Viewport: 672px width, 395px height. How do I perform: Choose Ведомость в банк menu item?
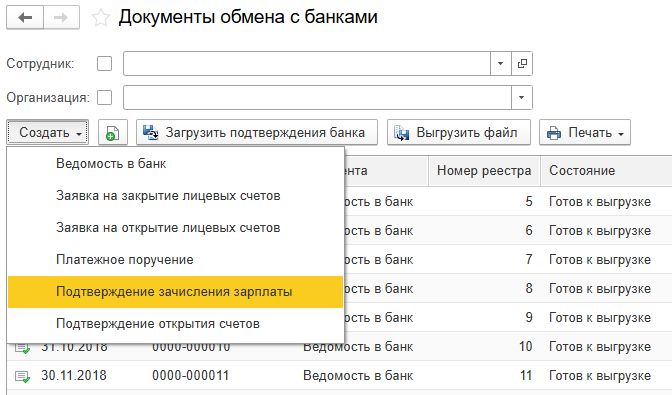[175, 164]
